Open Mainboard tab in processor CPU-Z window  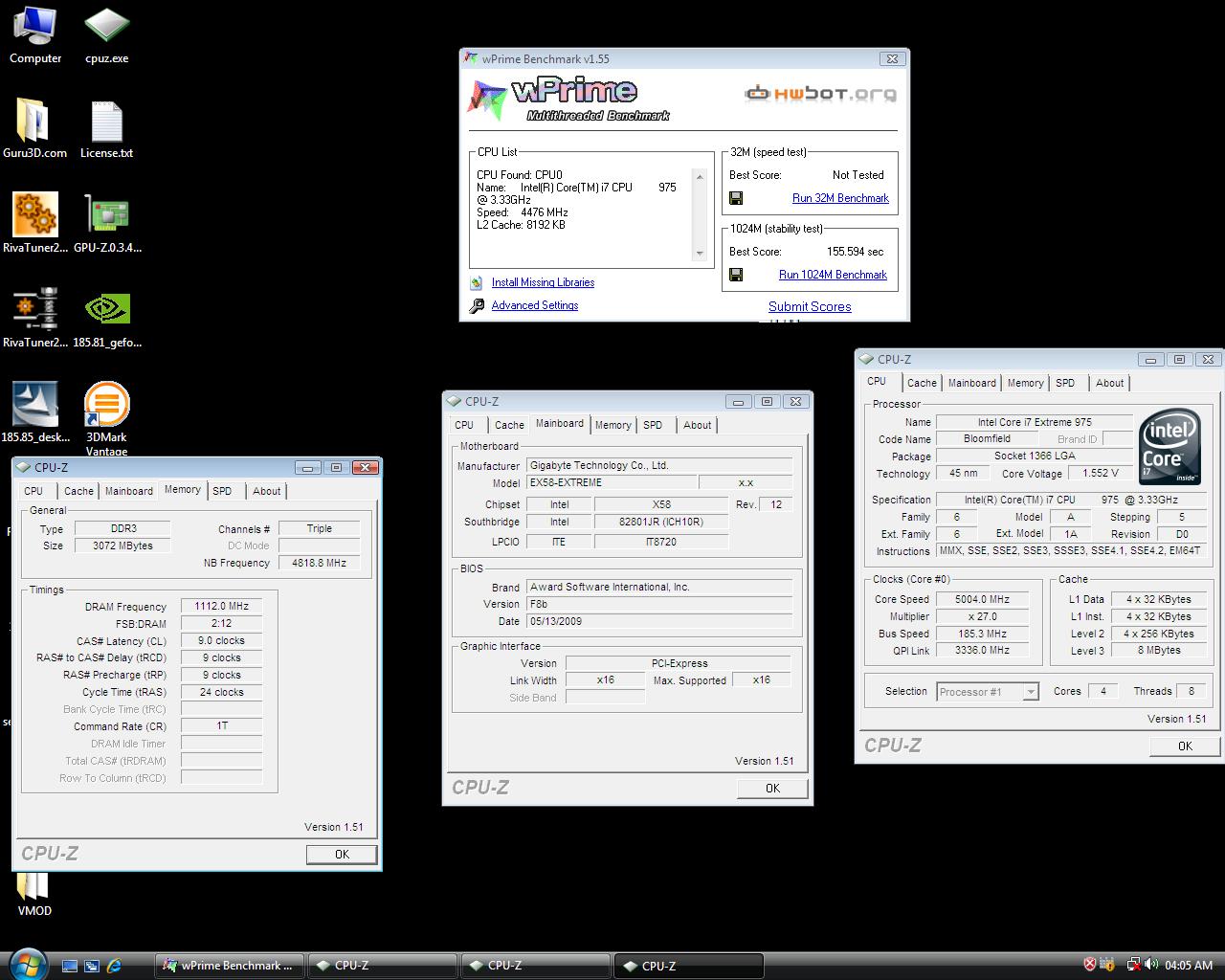[971, 383]
